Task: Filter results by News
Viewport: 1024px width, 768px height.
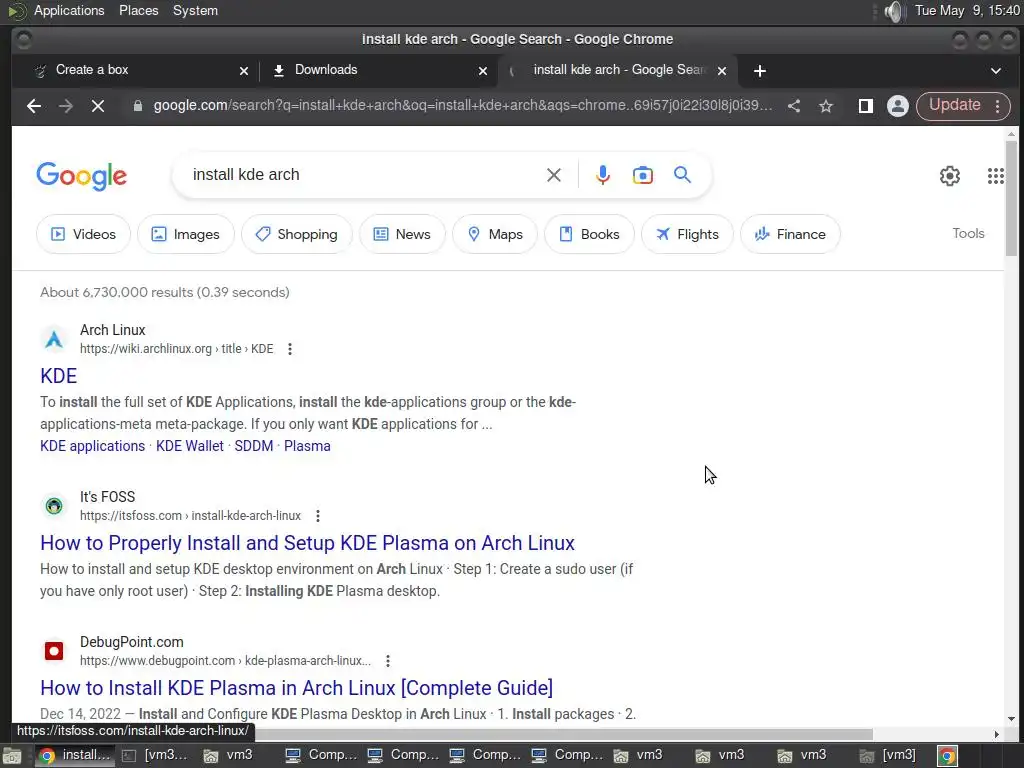Action: coord(402,234)
